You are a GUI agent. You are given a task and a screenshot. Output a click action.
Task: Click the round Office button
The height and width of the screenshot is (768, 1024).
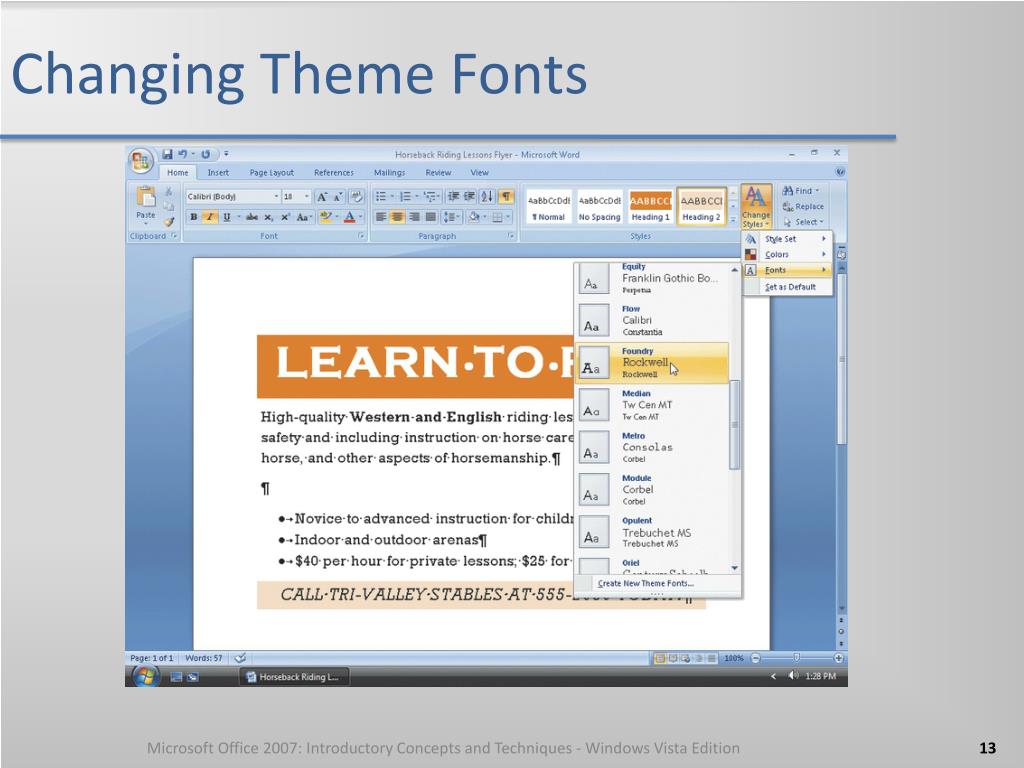(140, 161)
